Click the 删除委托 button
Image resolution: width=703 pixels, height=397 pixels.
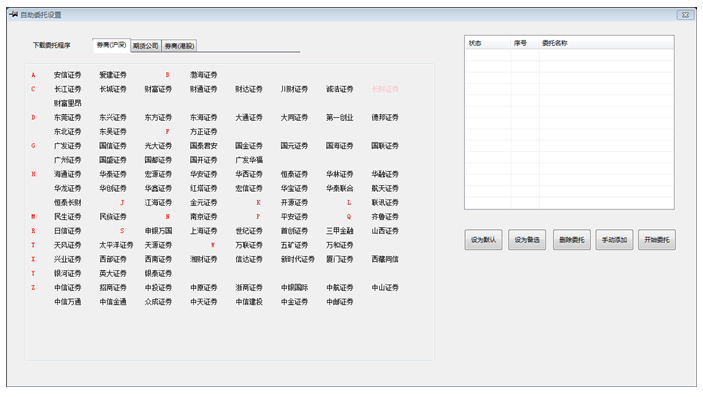coord(572,240)
